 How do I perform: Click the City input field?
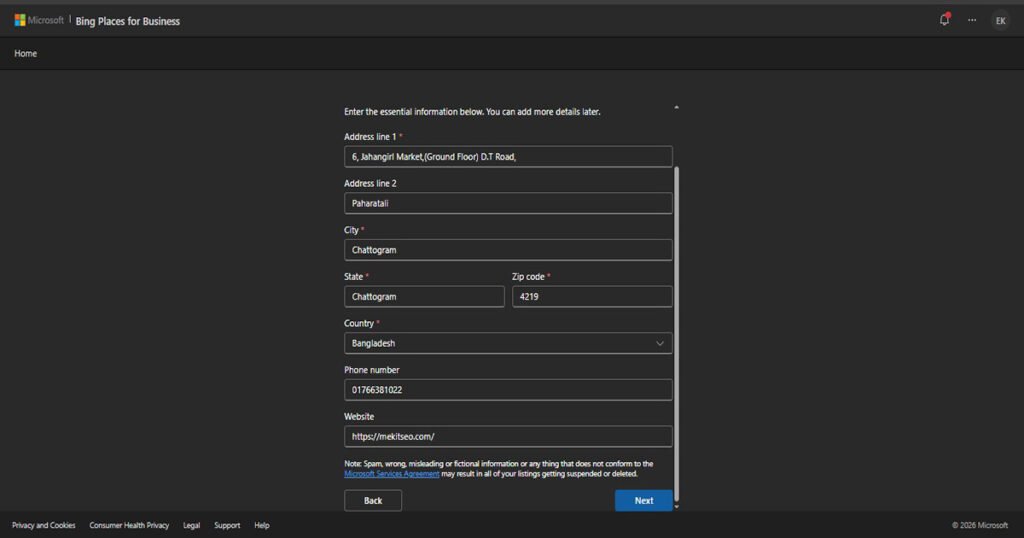click(x=508, y=250)
